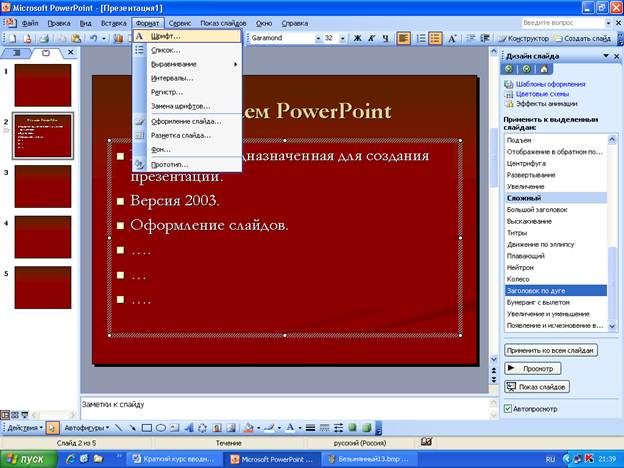Click the Undo arrow icon

pyautogui.click(x=93, y=38)
